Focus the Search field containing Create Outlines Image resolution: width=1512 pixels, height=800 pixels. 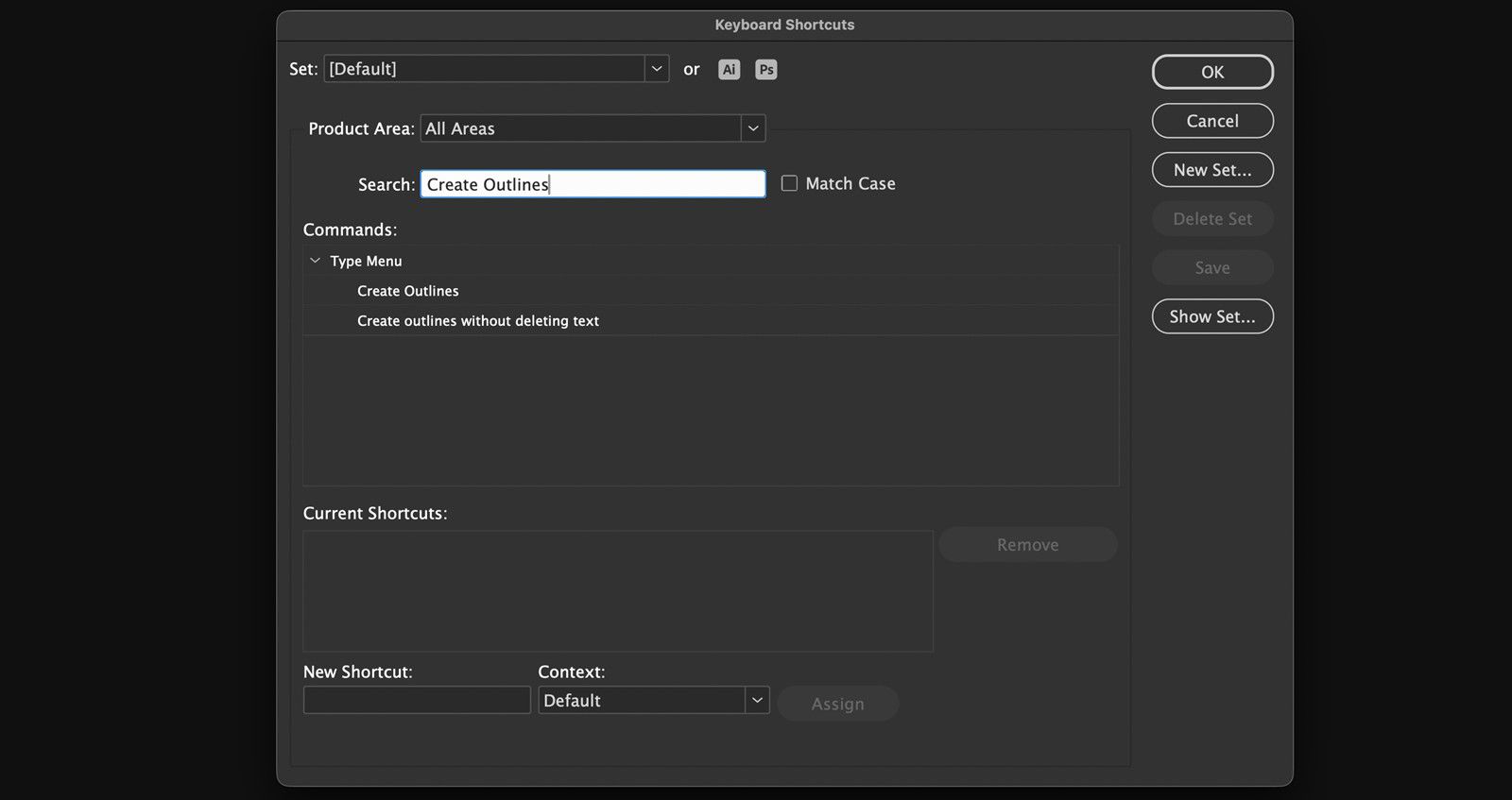click(593, 184)
